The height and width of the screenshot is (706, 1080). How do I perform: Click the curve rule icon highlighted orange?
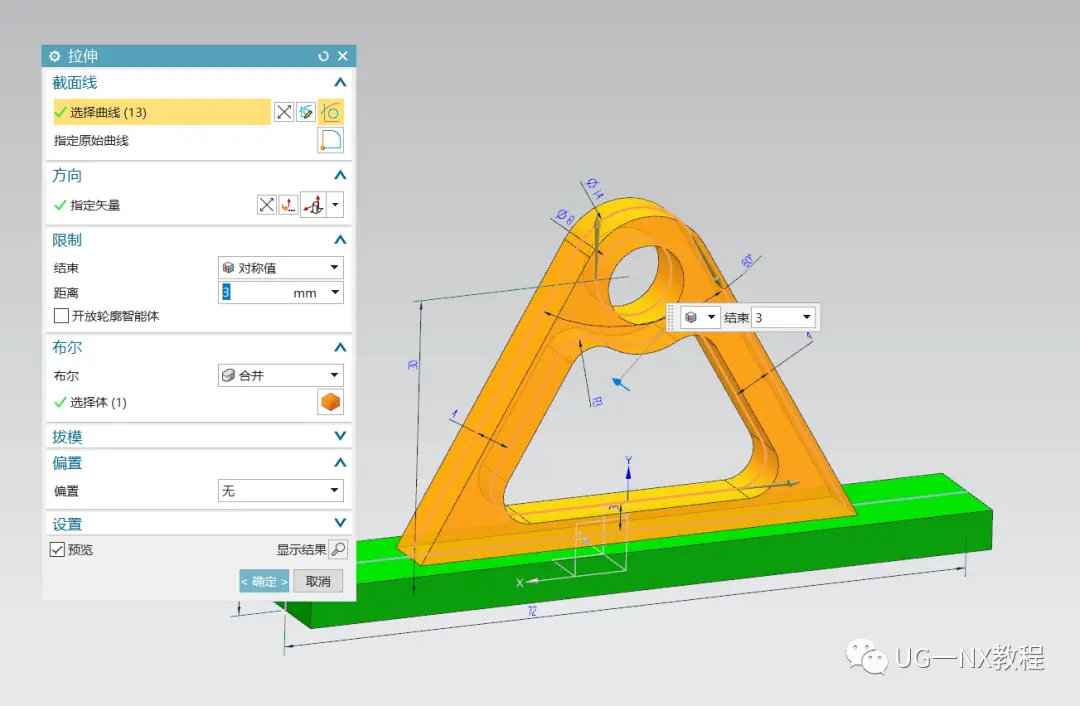click(331, 112)
